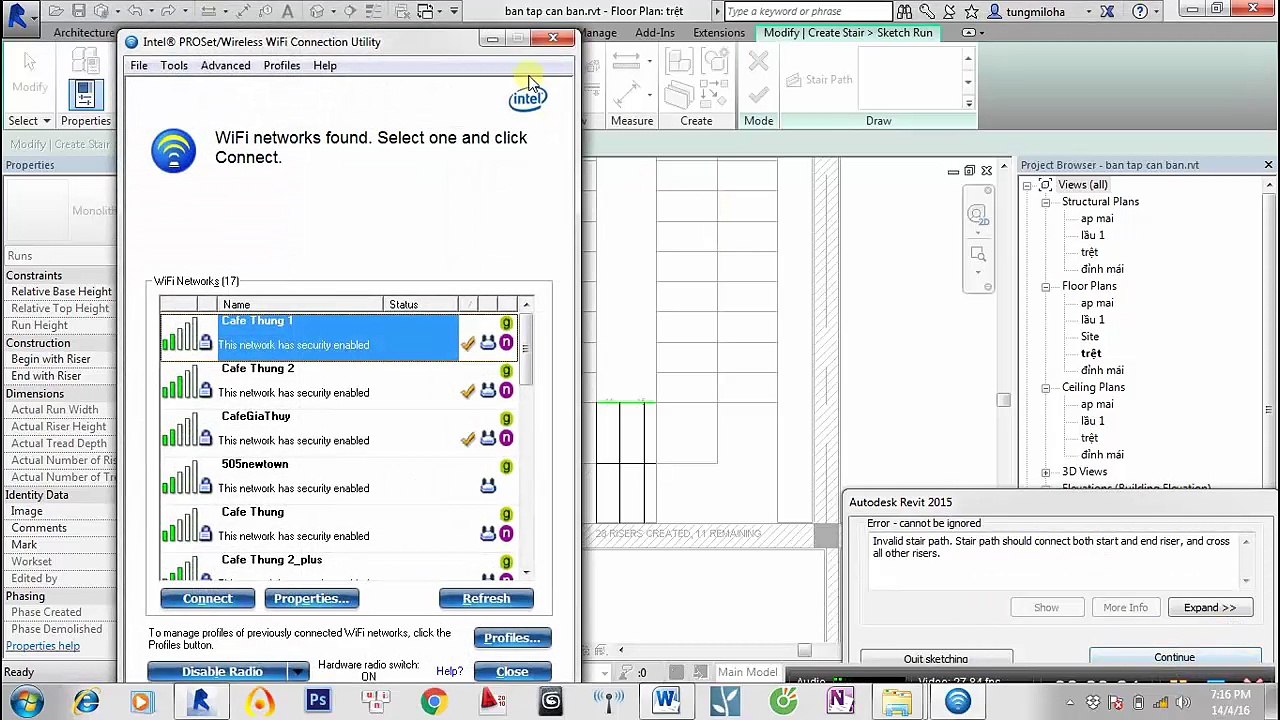Viewport: 1280px width, 720px height.
Task: Click the Finish Edit Mode green checkmark
Action: point(758,94)
